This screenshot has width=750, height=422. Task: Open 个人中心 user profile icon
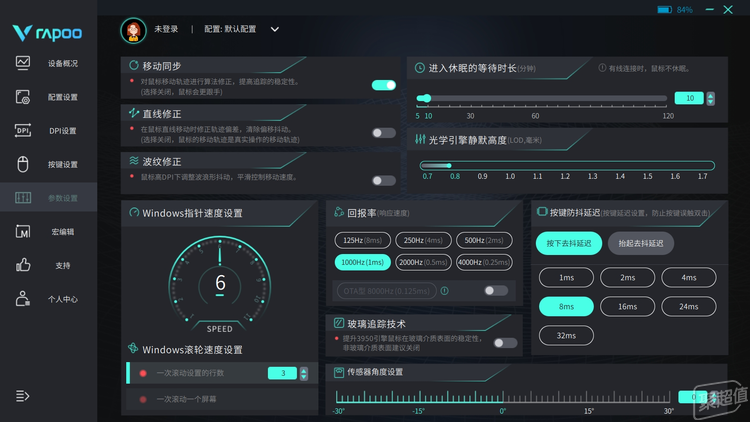pyautogui.click(x=22, y=299)
